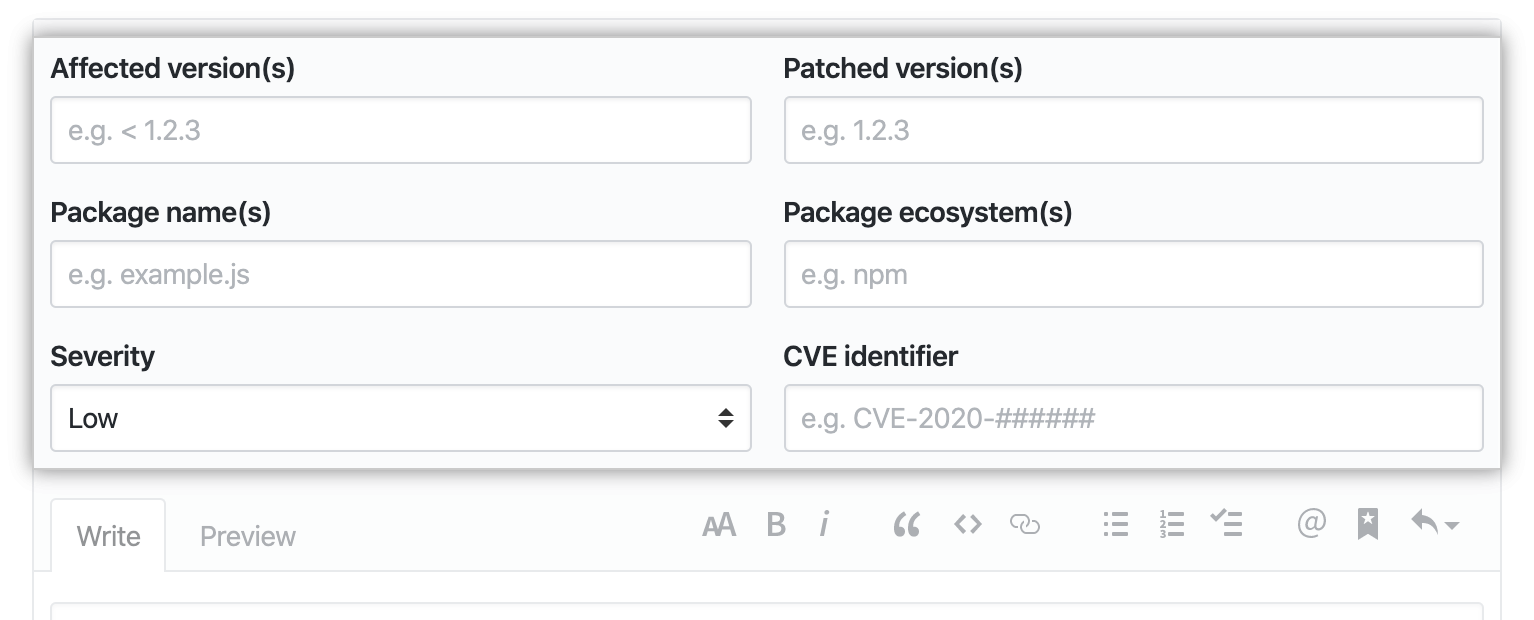Apply italic formatting in the toolbar

point(825,524)
